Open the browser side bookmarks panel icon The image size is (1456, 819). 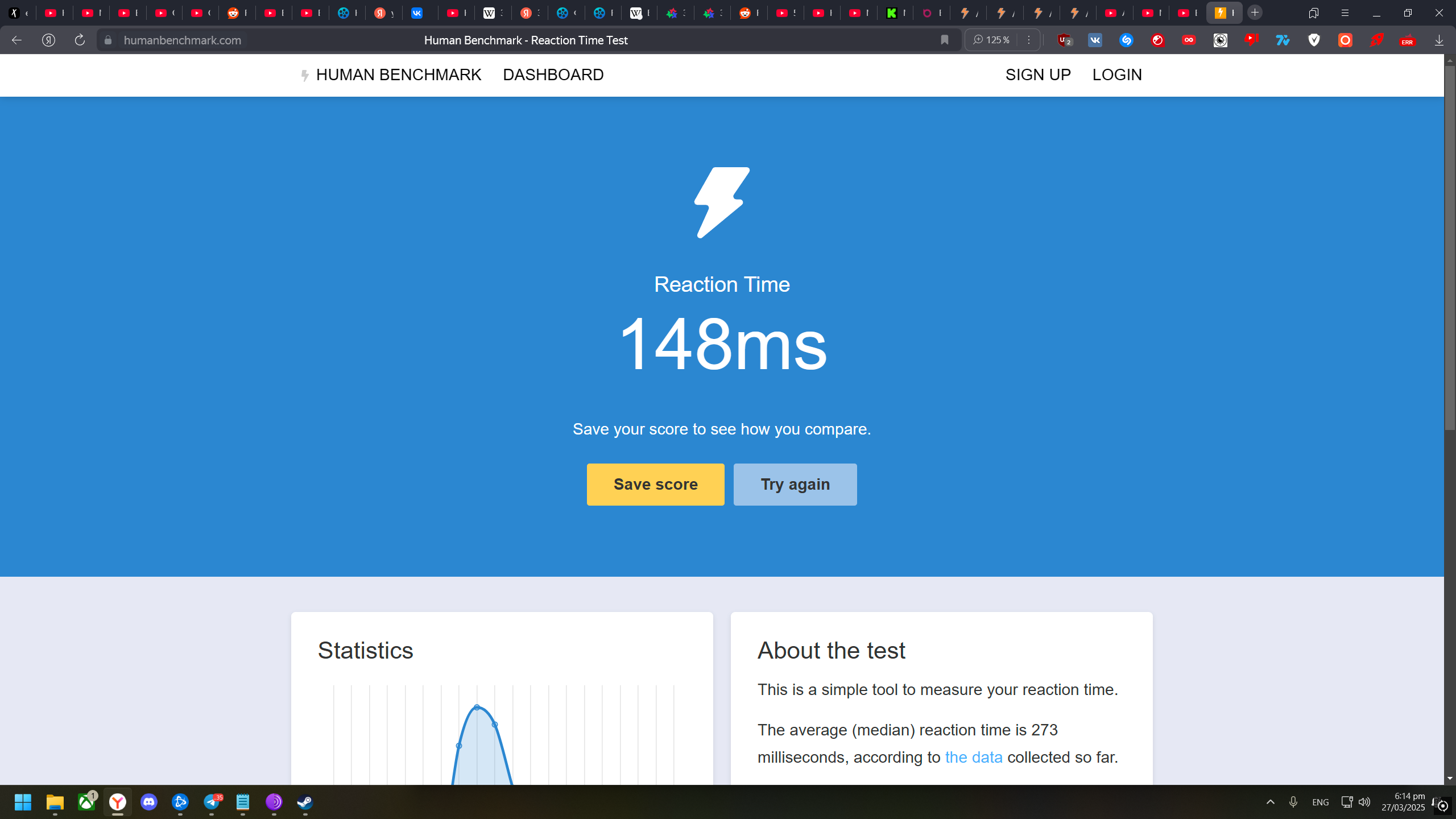tap(1314, 13)
